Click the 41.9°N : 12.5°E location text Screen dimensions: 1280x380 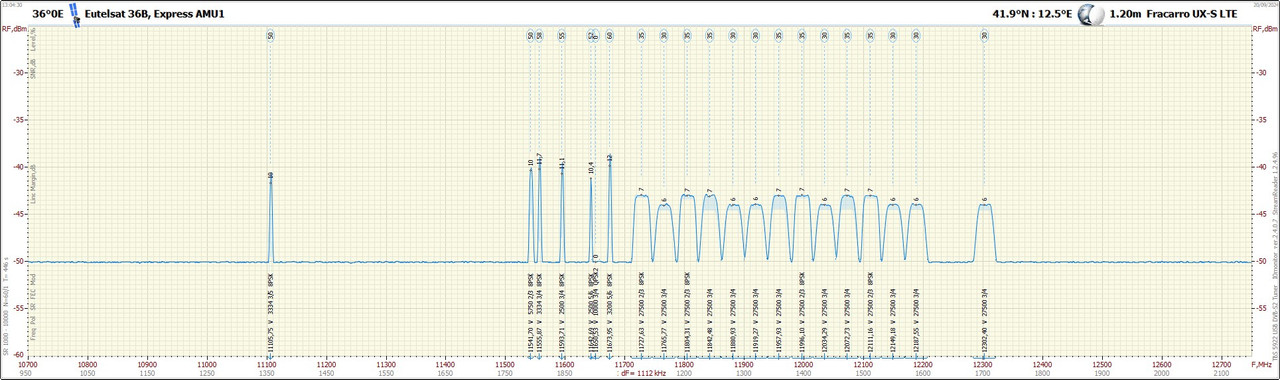click(x=1032, y=14)
